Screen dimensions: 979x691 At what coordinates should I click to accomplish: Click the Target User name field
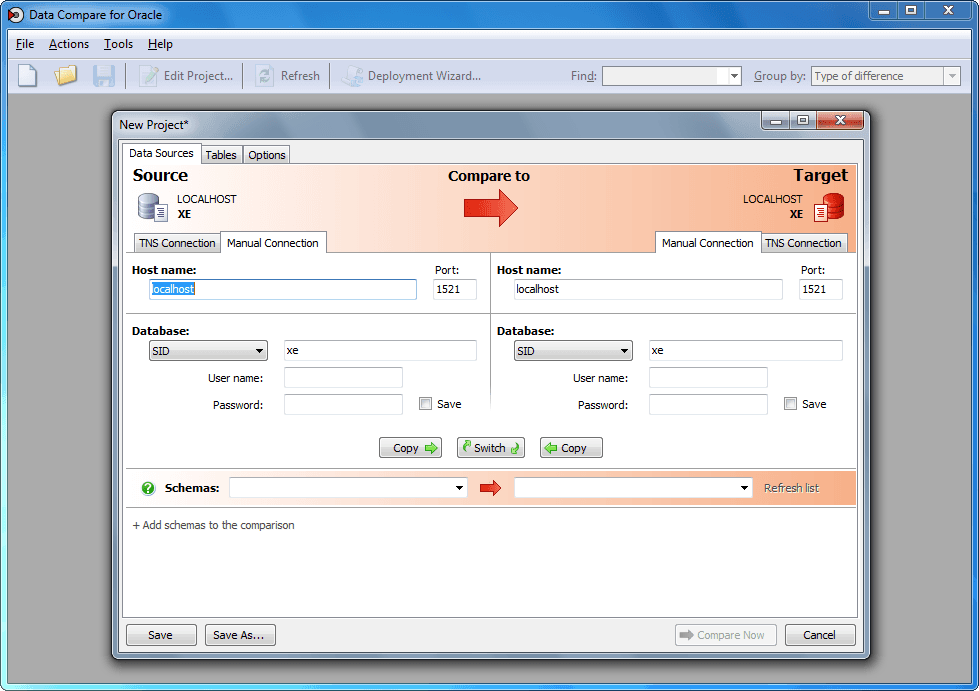click(708, 378)
